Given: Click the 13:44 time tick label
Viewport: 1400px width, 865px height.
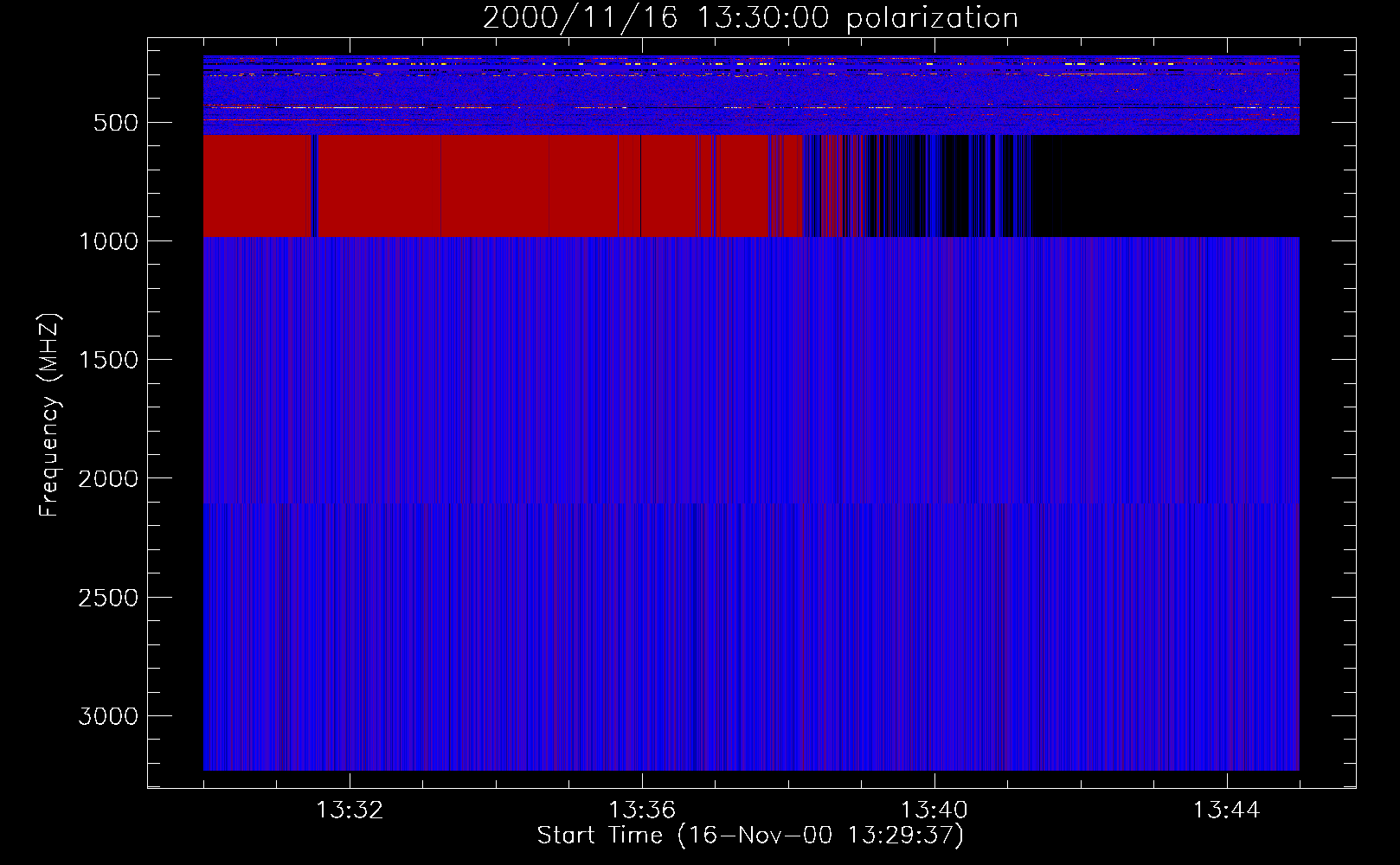Looking at the screenshot, I should pos(1227,811).
